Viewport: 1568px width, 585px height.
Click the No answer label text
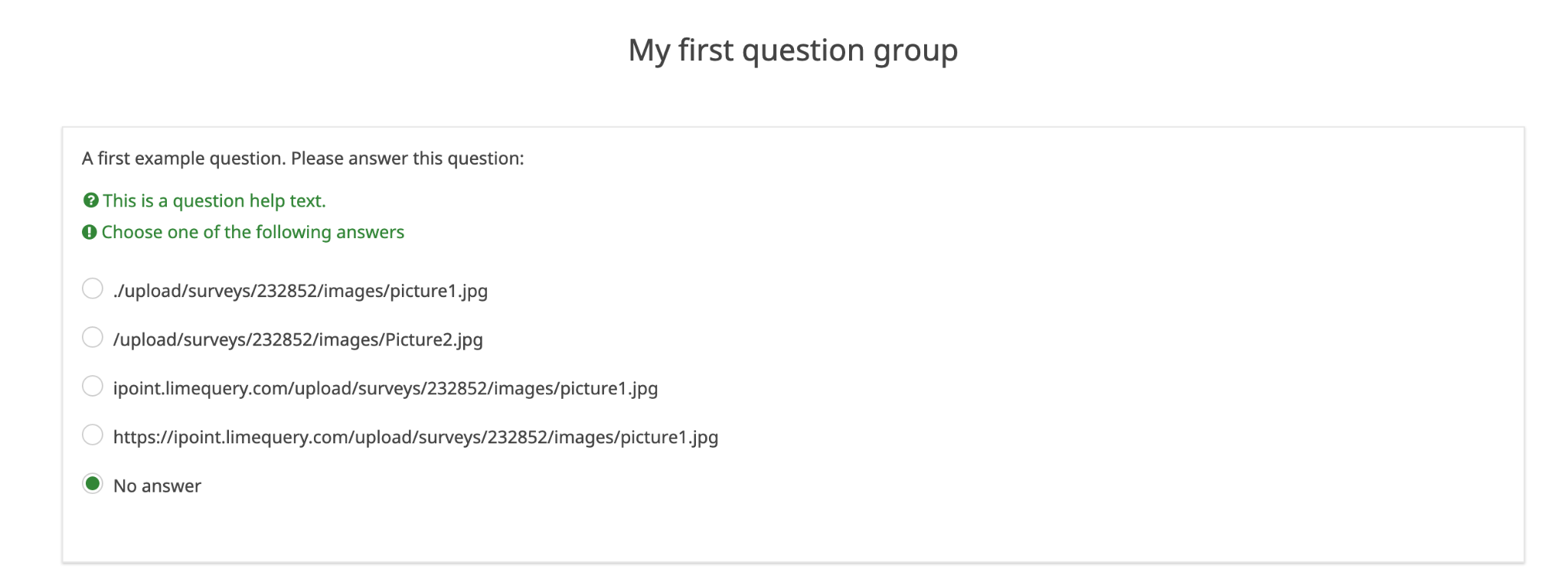click(x=157, y=486)
